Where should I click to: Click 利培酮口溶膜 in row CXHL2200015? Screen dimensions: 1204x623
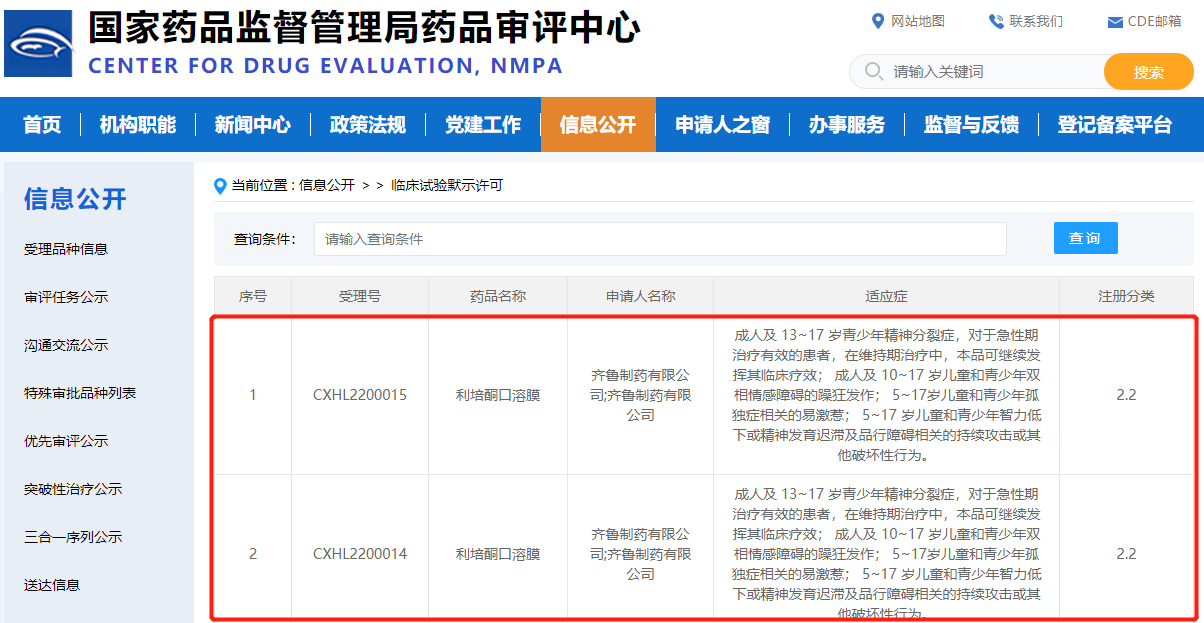498,395
